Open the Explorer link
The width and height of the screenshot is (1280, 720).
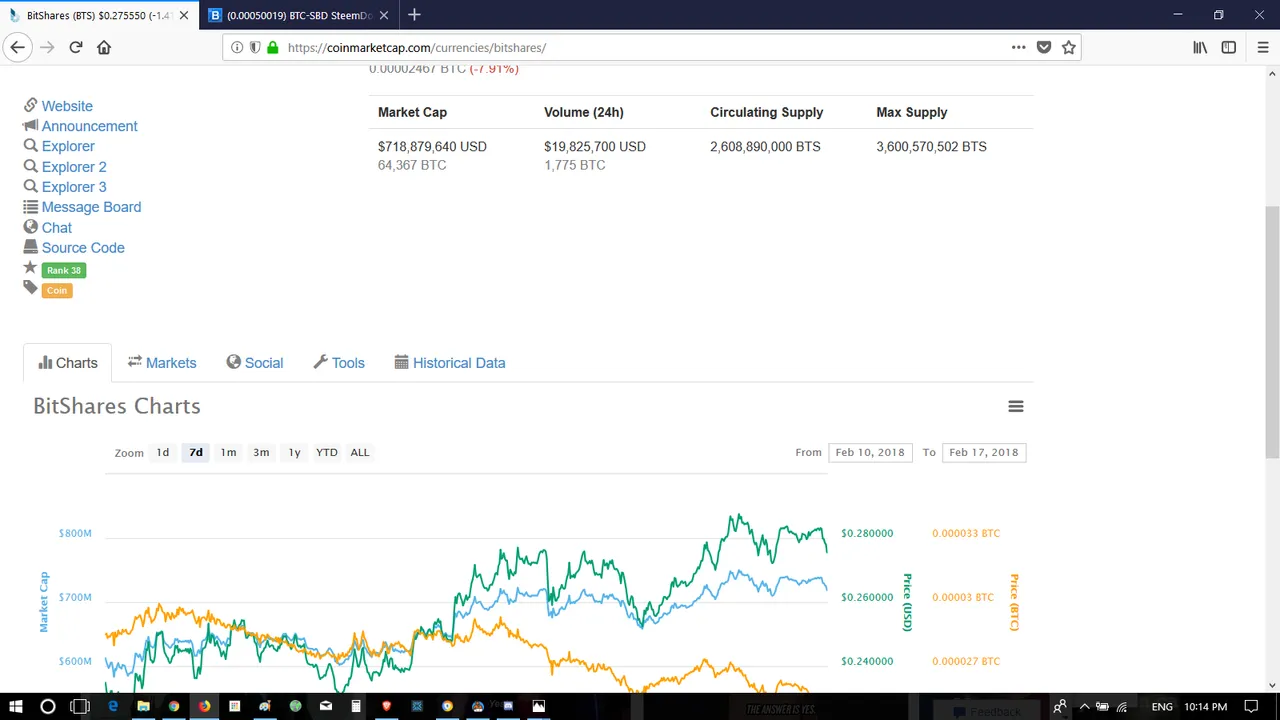click(68, 146)
